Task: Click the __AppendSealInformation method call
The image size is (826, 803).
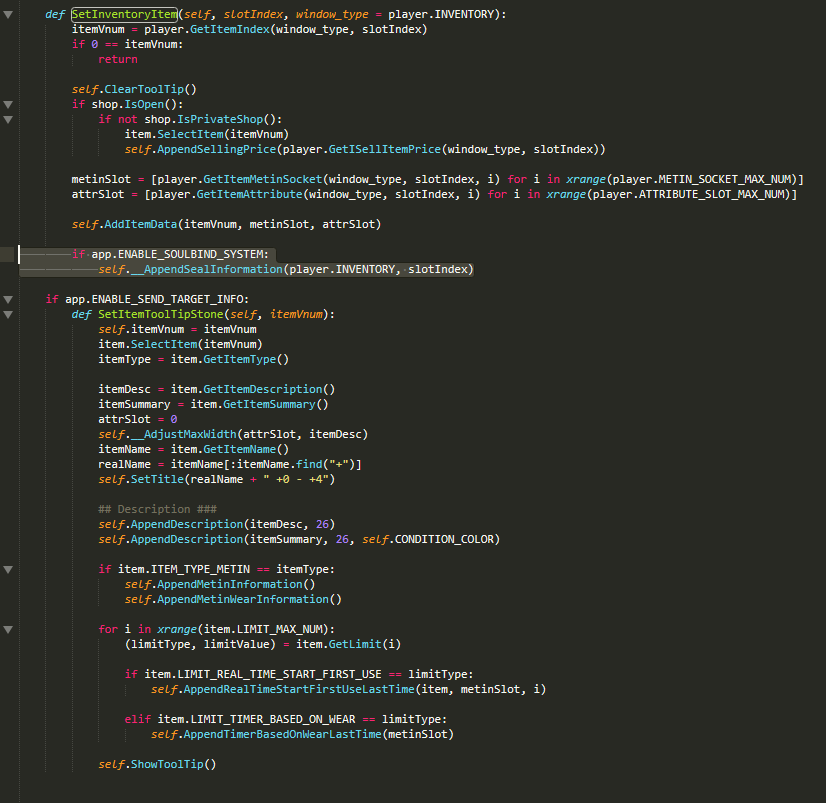Action: click(206, 269)
